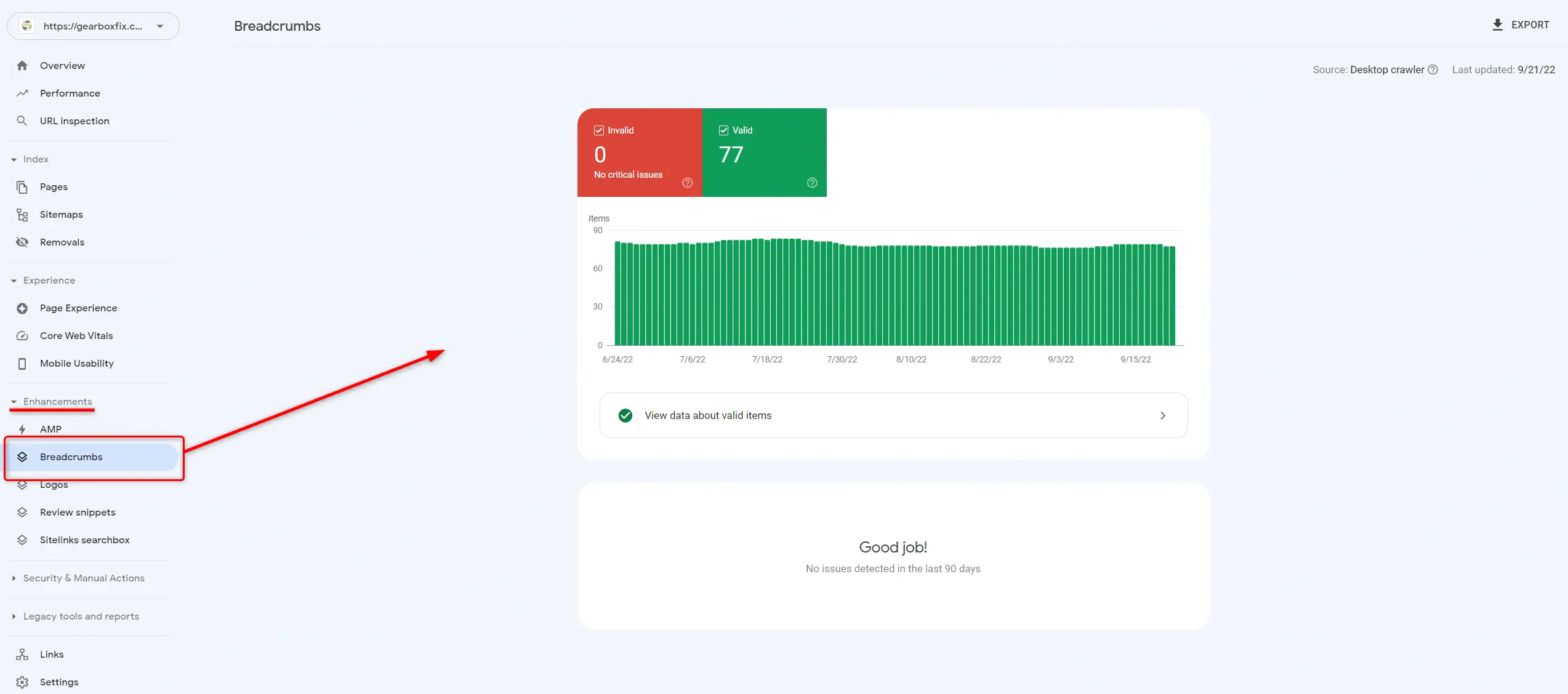Expand Security & Manual Actions section
This screenshot has width=1568, height=694.
coord(14,578)
